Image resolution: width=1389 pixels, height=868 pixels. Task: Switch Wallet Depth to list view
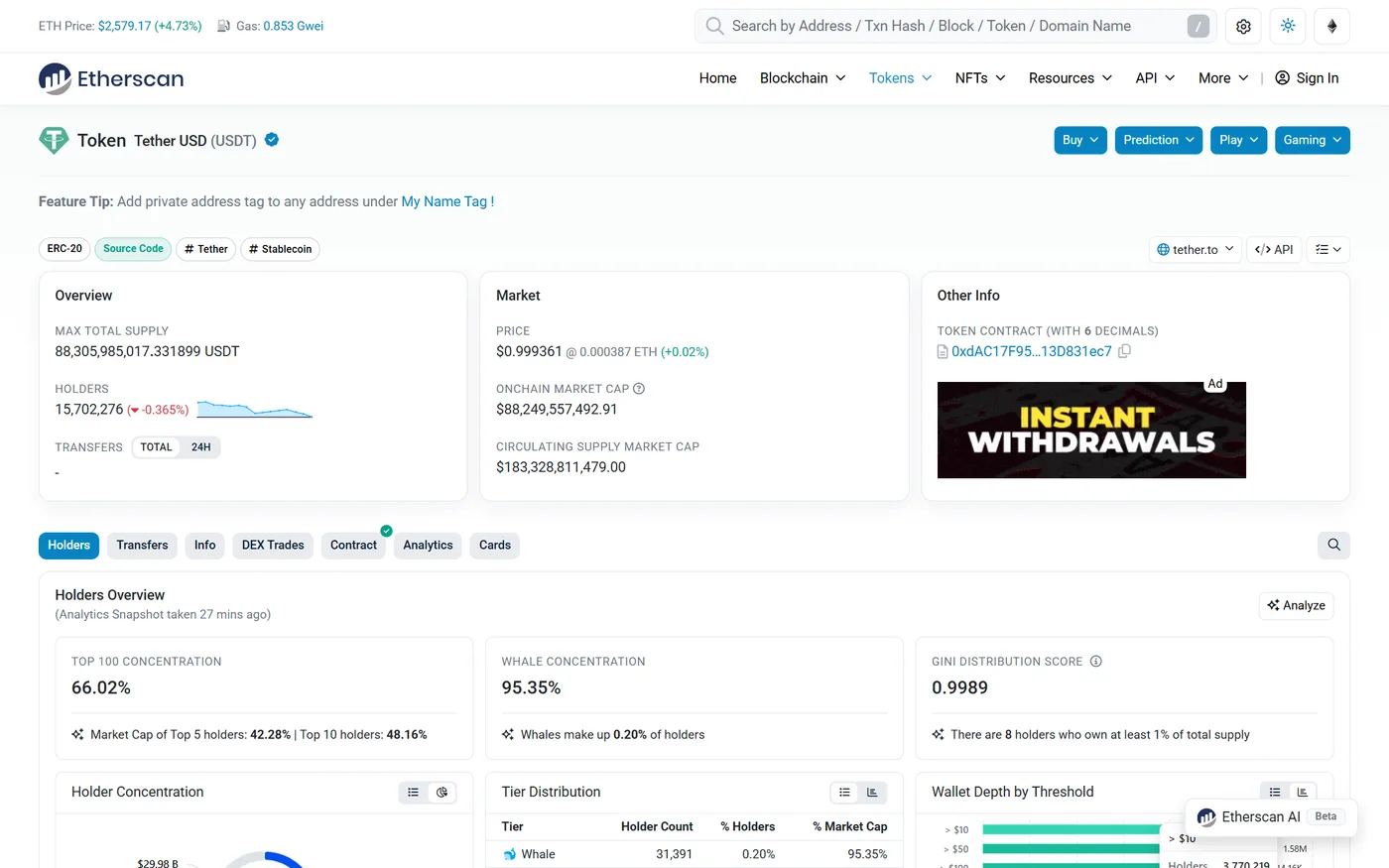1275,793
